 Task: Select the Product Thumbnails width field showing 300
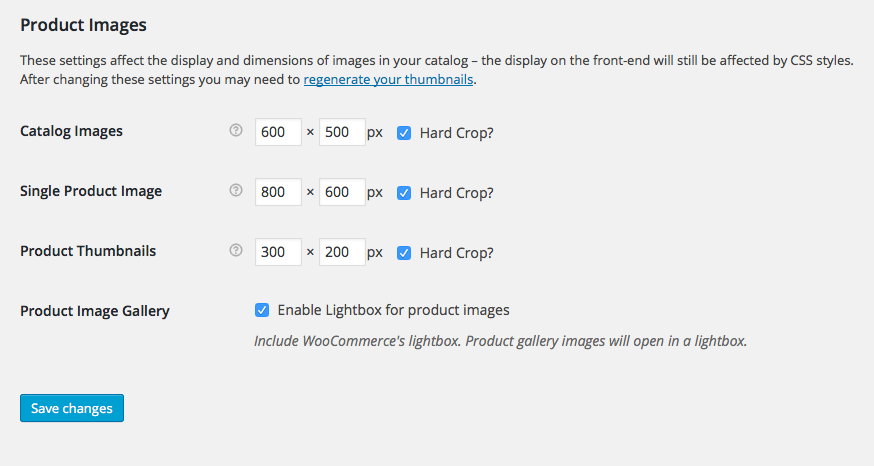(278, 252)
